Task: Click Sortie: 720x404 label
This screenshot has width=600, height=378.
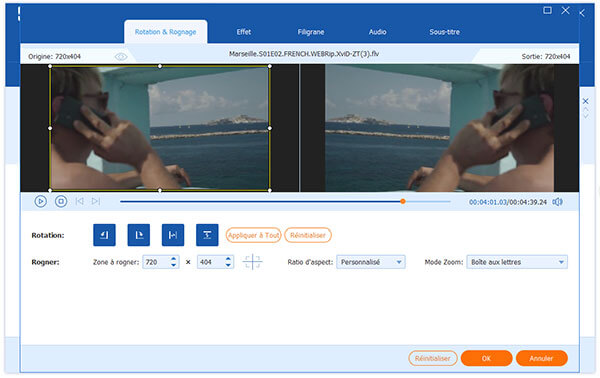Action: tap(546, 57)
